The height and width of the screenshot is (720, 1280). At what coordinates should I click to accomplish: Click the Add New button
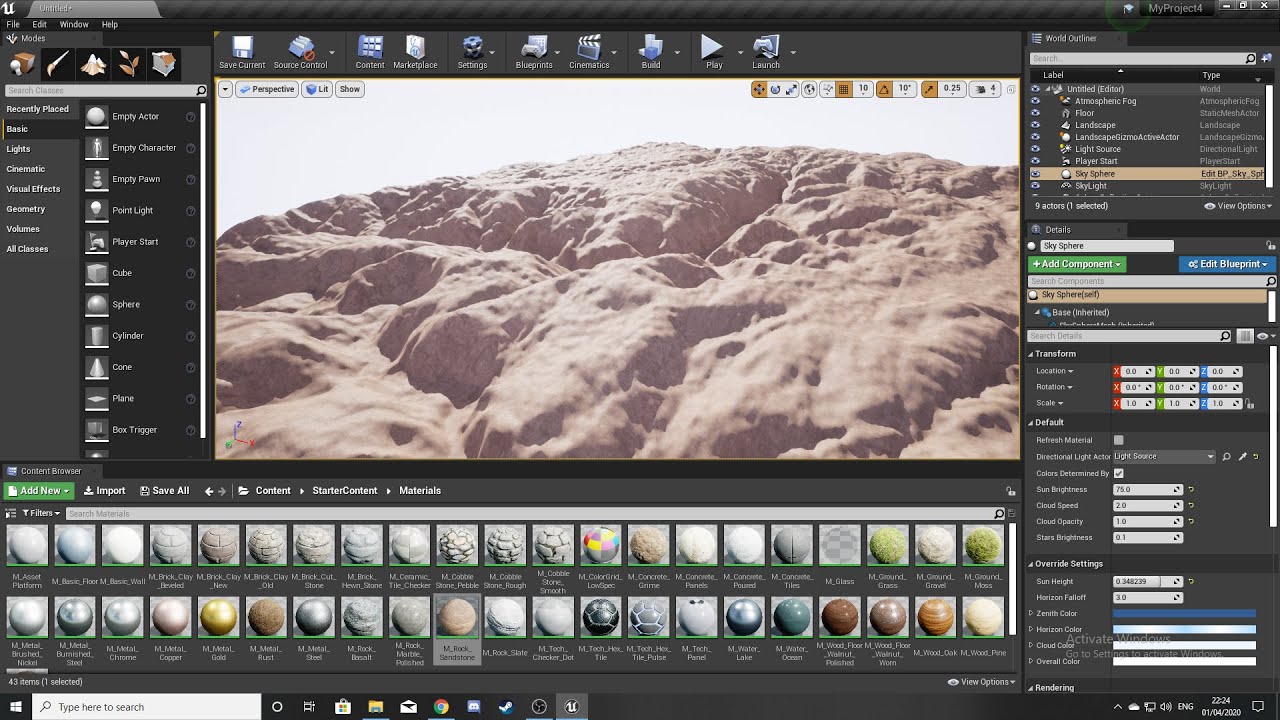coord(39,491)
